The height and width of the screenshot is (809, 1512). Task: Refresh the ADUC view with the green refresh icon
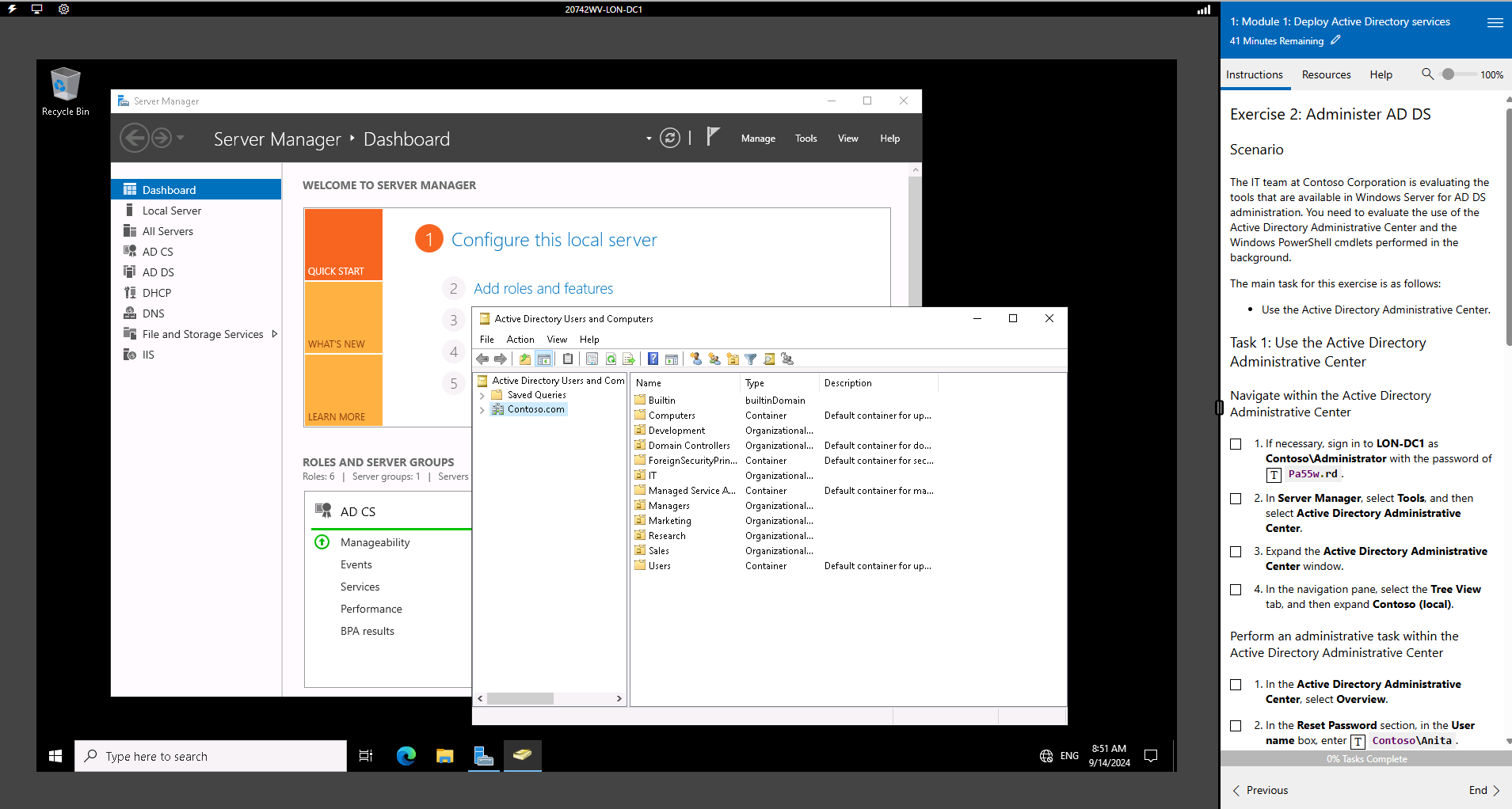click(611, 359)
